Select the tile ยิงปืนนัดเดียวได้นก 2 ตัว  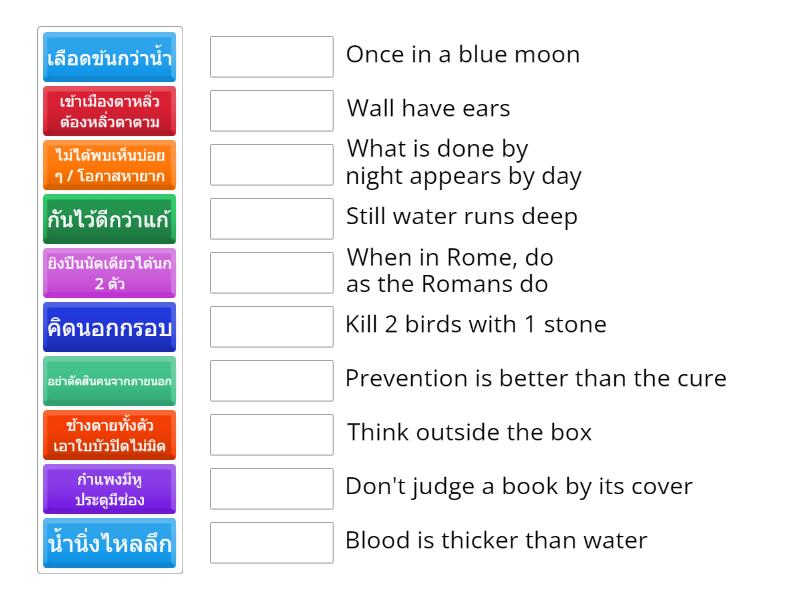110,272
